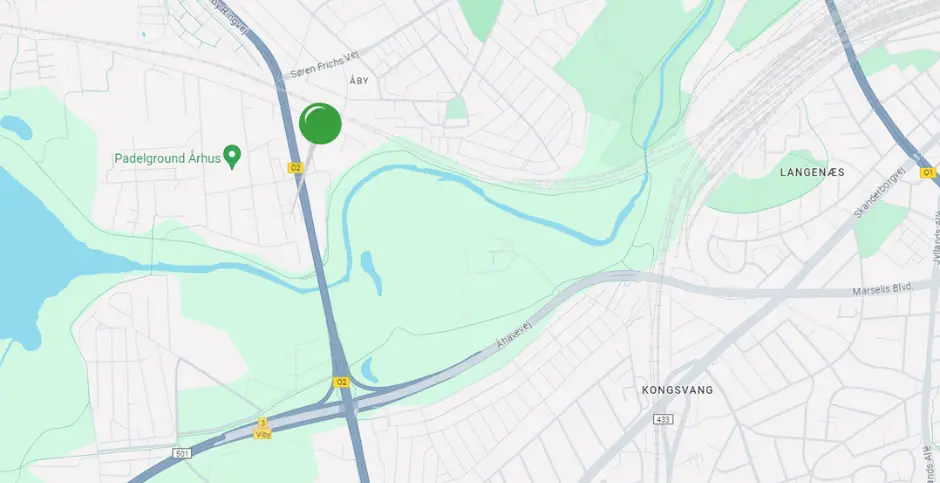Select the Skanderborgvej street label
This screenshot has width=940, height=483.
[879, 190]
